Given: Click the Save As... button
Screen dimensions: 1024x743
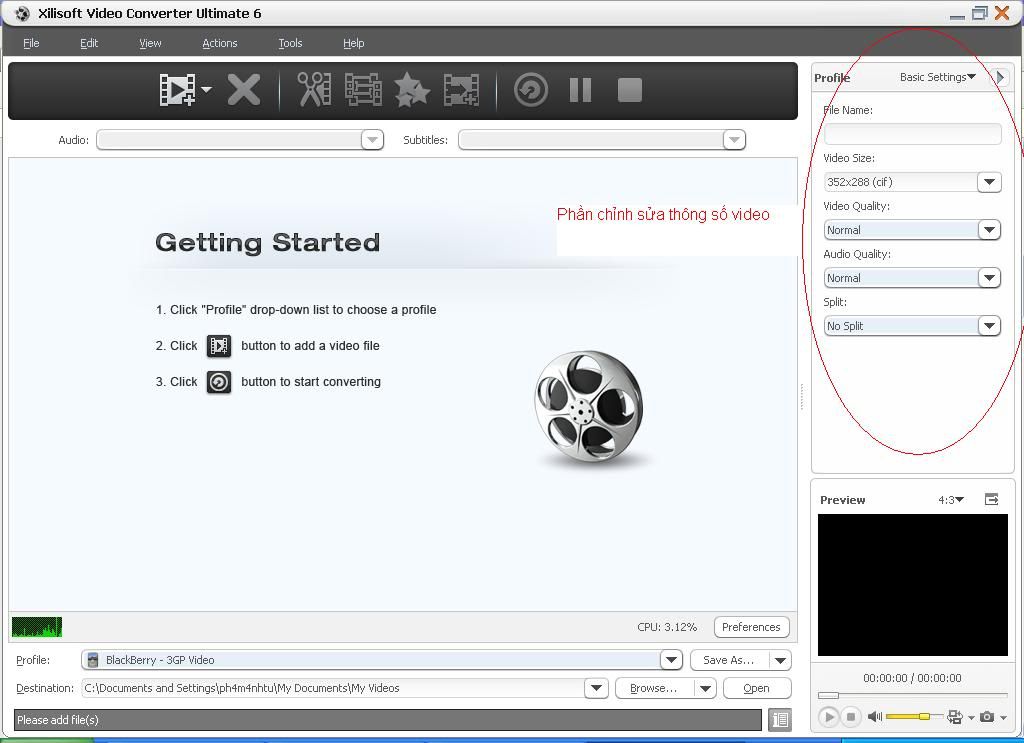Looking at the screenshot, I should click(x=729, y=660).
